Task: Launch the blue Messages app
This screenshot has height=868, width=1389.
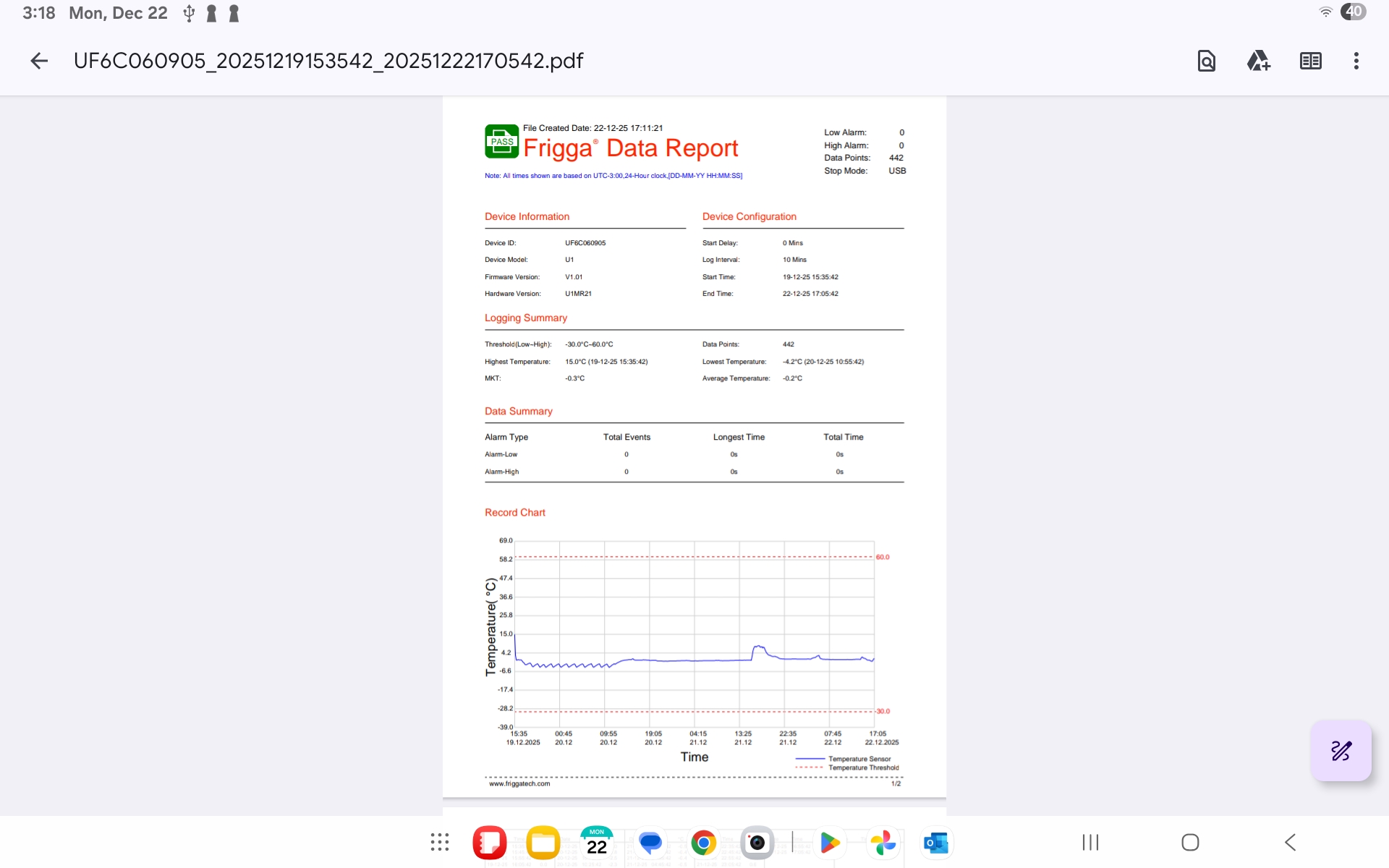Action: [x=650, y=842]
